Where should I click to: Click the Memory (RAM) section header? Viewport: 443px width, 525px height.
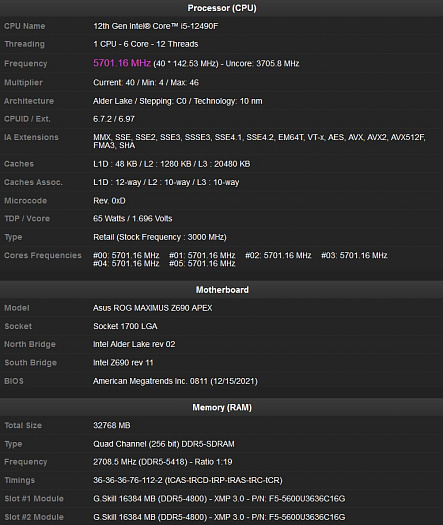(222, 407)
